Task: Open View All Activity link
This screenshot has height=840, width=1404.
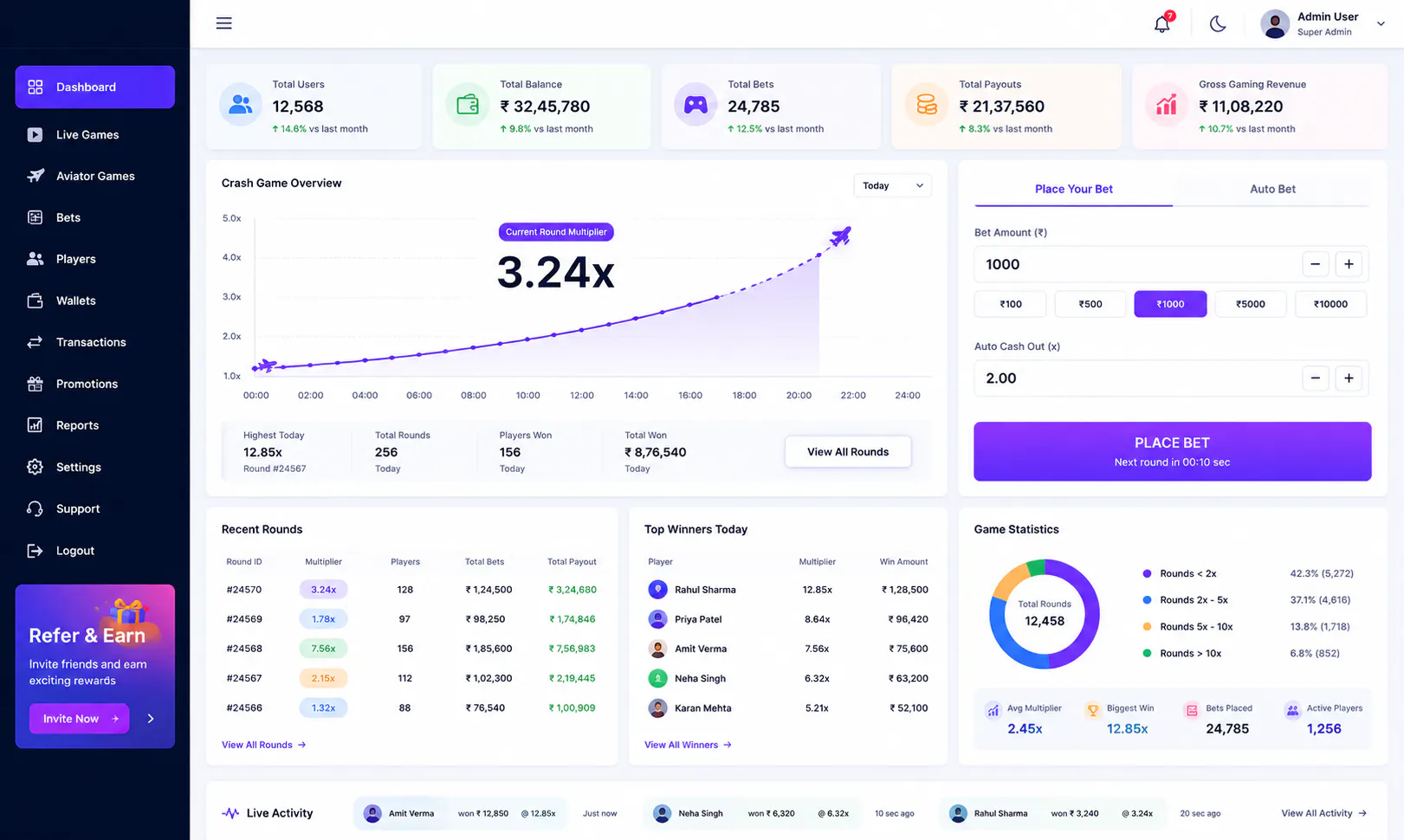Action: click(x=1323, y=813)
